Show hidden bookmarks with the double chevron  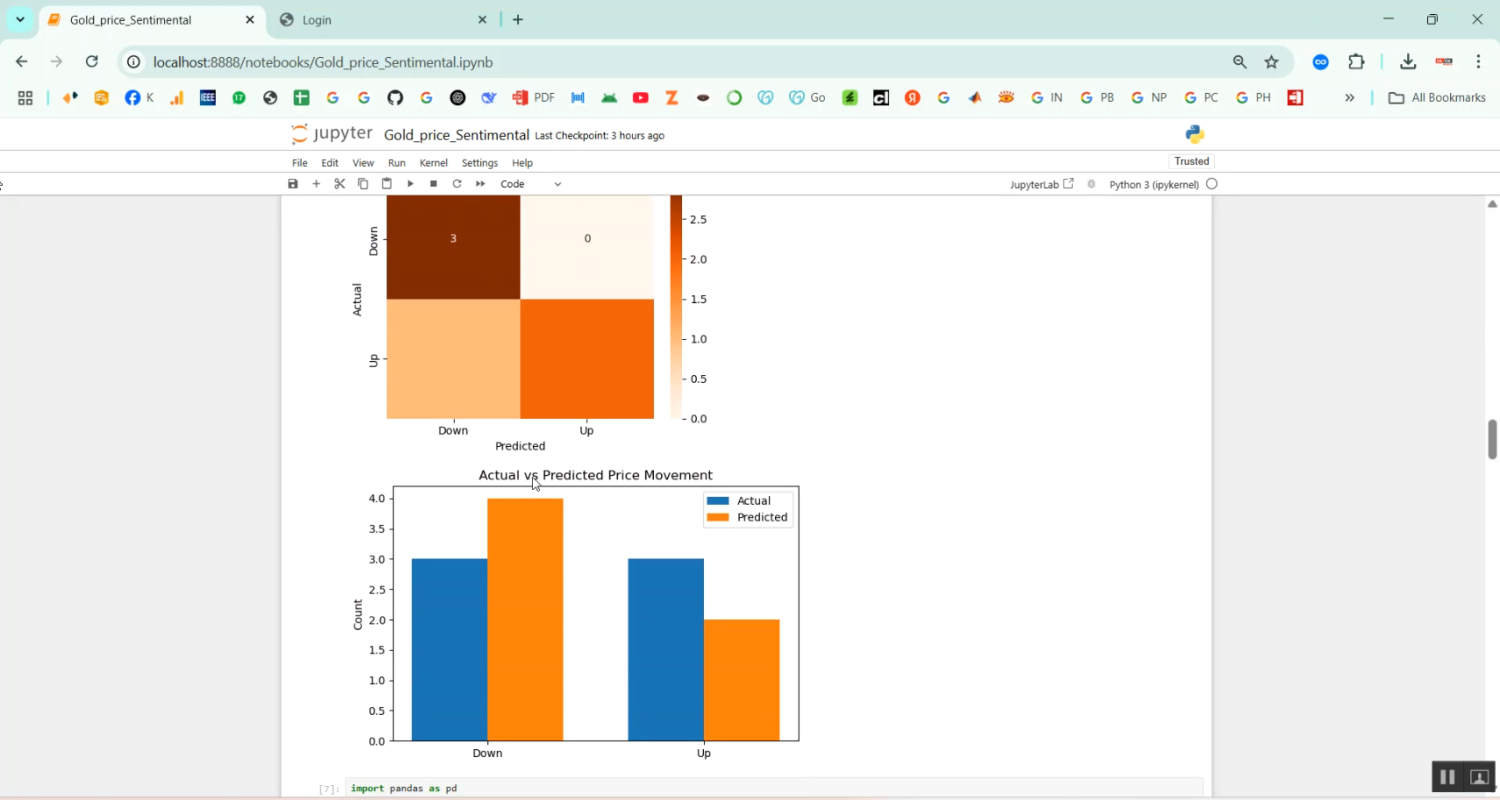tap(1349, 98)
